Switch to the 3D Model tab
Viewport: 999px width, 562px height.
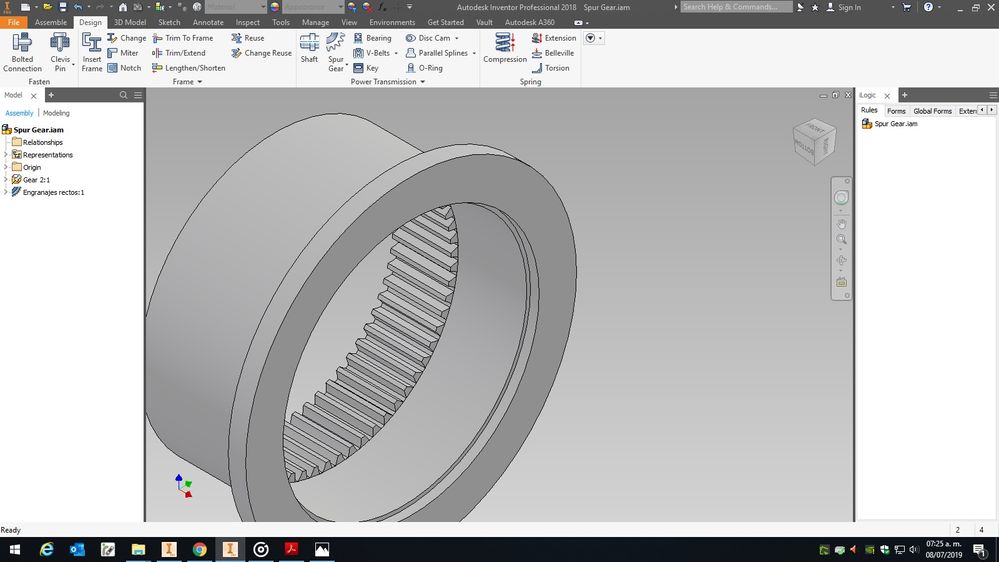tap(130, 22)
